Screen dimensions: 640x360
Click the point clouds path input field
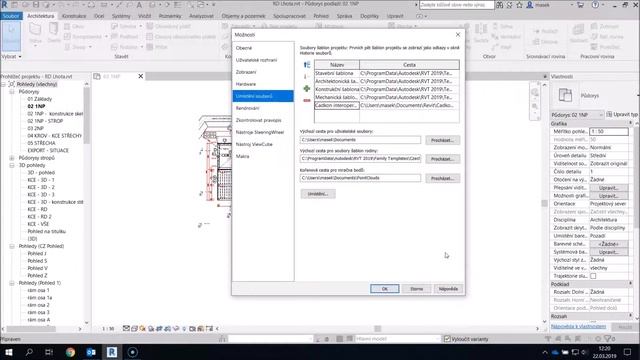(x=360, y=178)
